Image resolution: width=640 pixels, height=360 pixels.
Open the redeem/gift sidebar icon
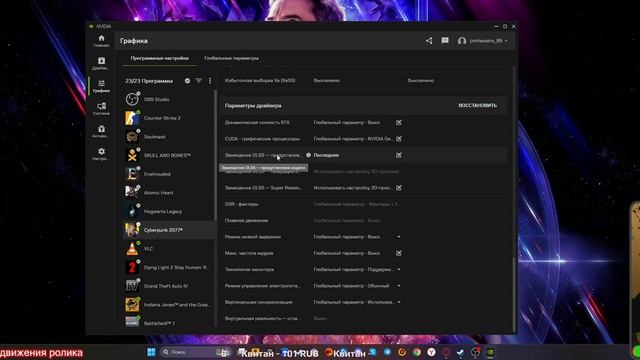pos(101,131)
